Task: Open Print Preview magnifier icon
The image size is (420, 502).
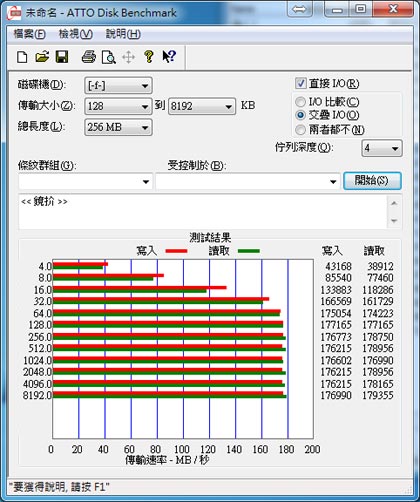Action: (x=109, y=57)
